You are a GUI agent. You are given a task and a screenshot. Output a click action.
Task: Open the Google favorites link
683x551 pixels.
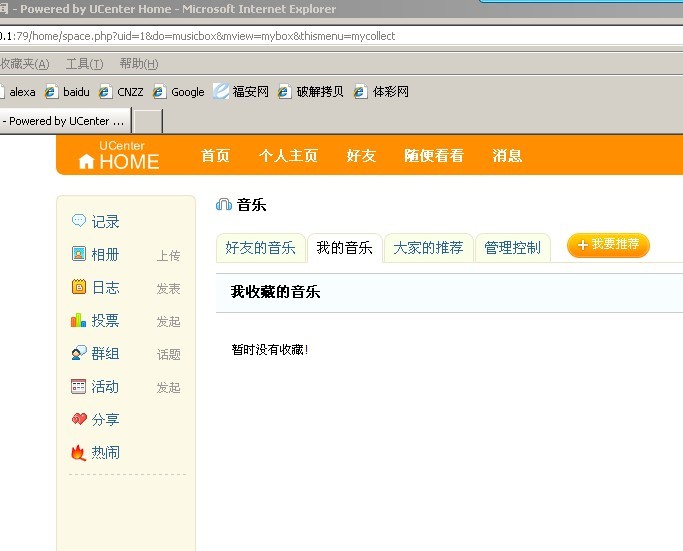click(188, 92)
